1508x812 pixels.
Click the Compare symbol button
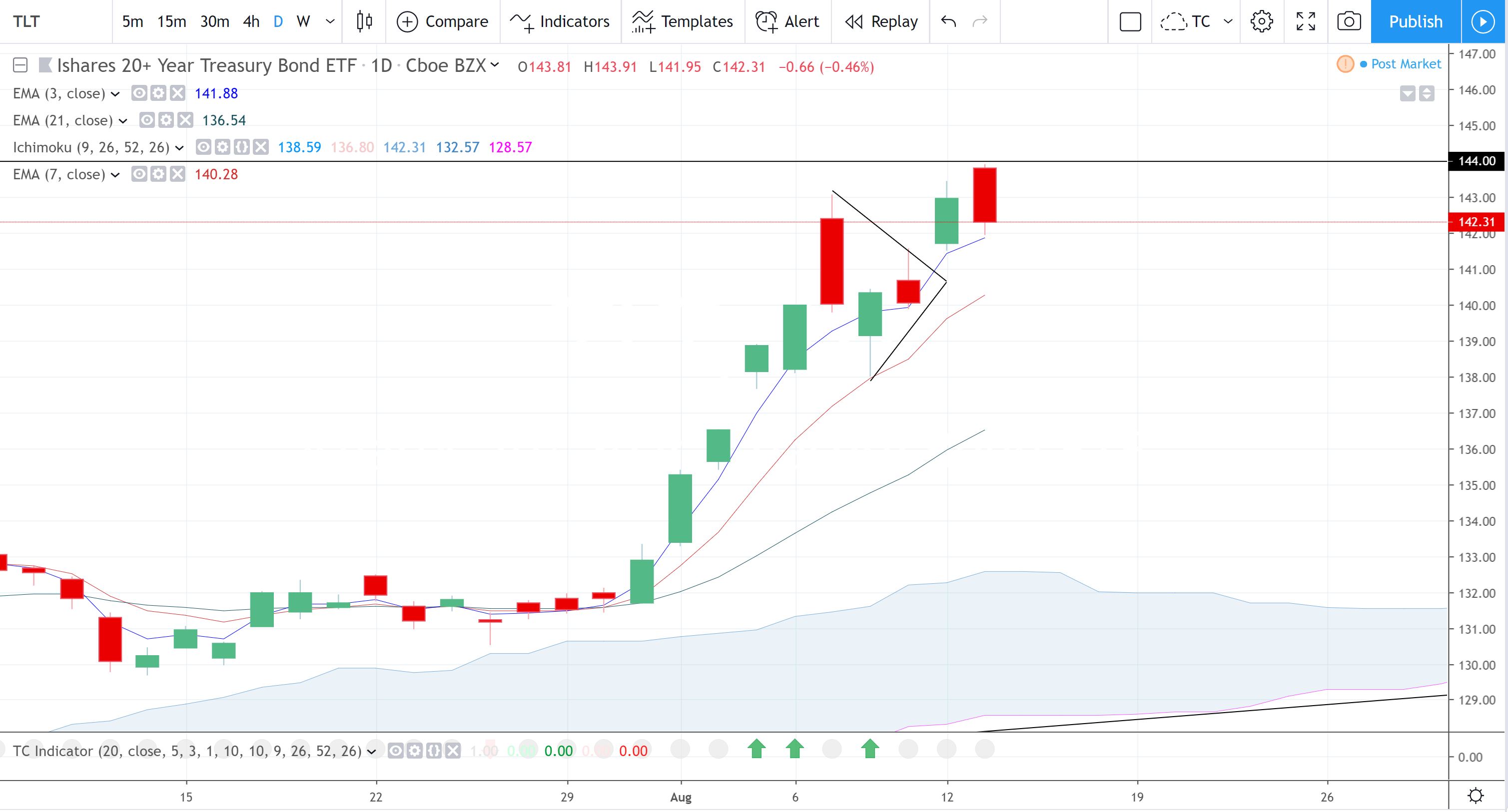[x=443, y=21]
